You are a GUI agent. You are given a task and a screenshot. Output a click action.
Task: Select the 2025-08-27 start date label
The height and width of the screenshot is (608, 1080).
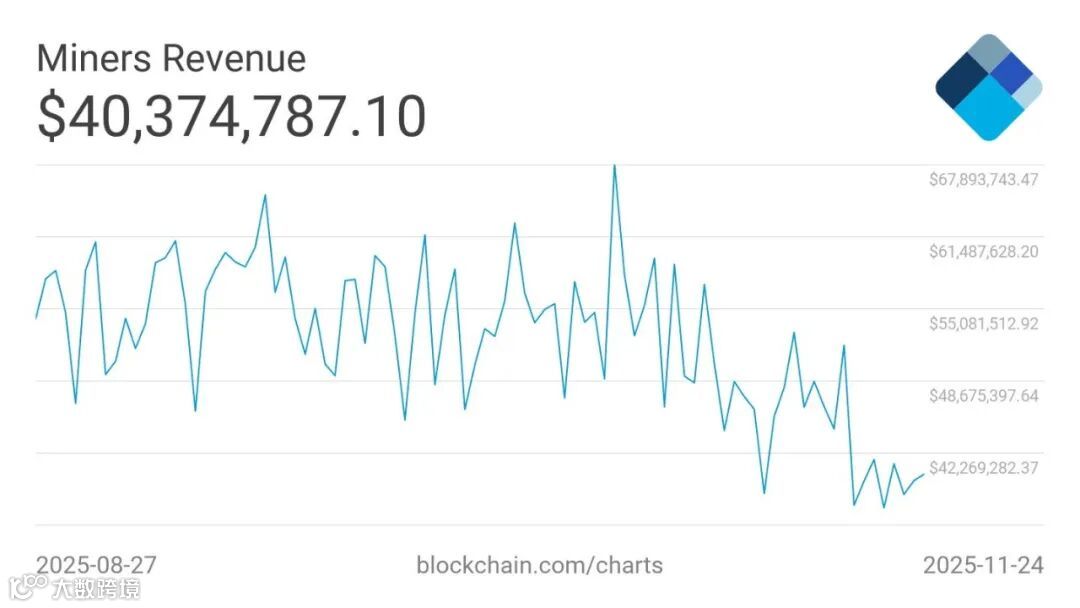click(97, 565)
